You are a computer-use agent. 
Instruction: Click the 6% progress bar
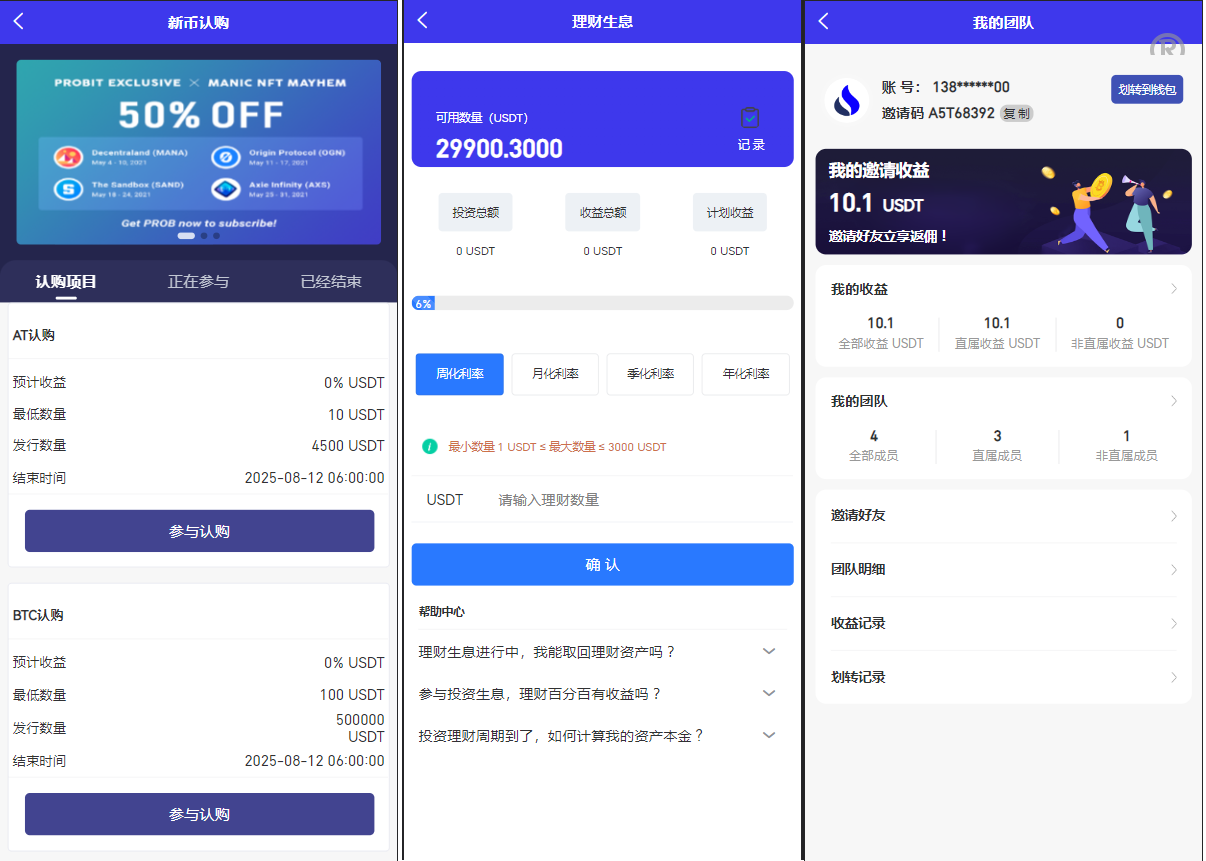pyautogui.click(x=602, y=303)
